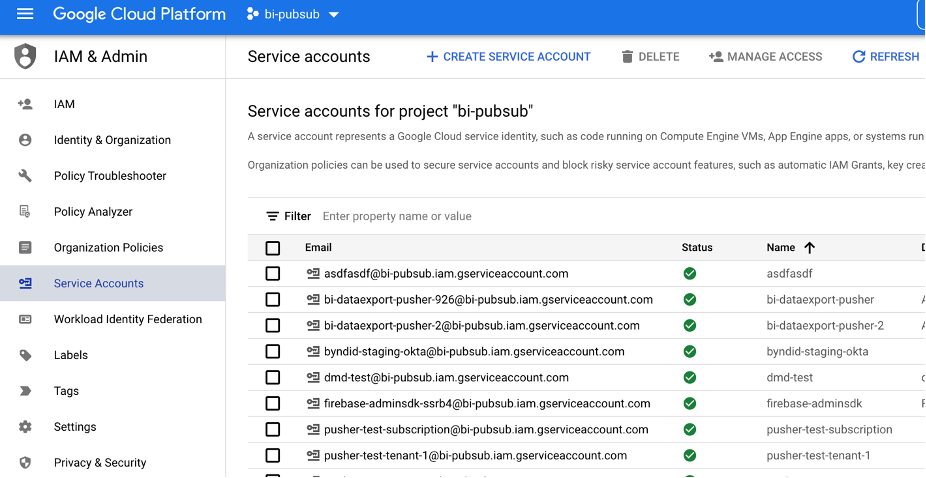Click the IAM & Admin shield icon
This screenshot has height=478, width=926.
[x=25, y=57]
